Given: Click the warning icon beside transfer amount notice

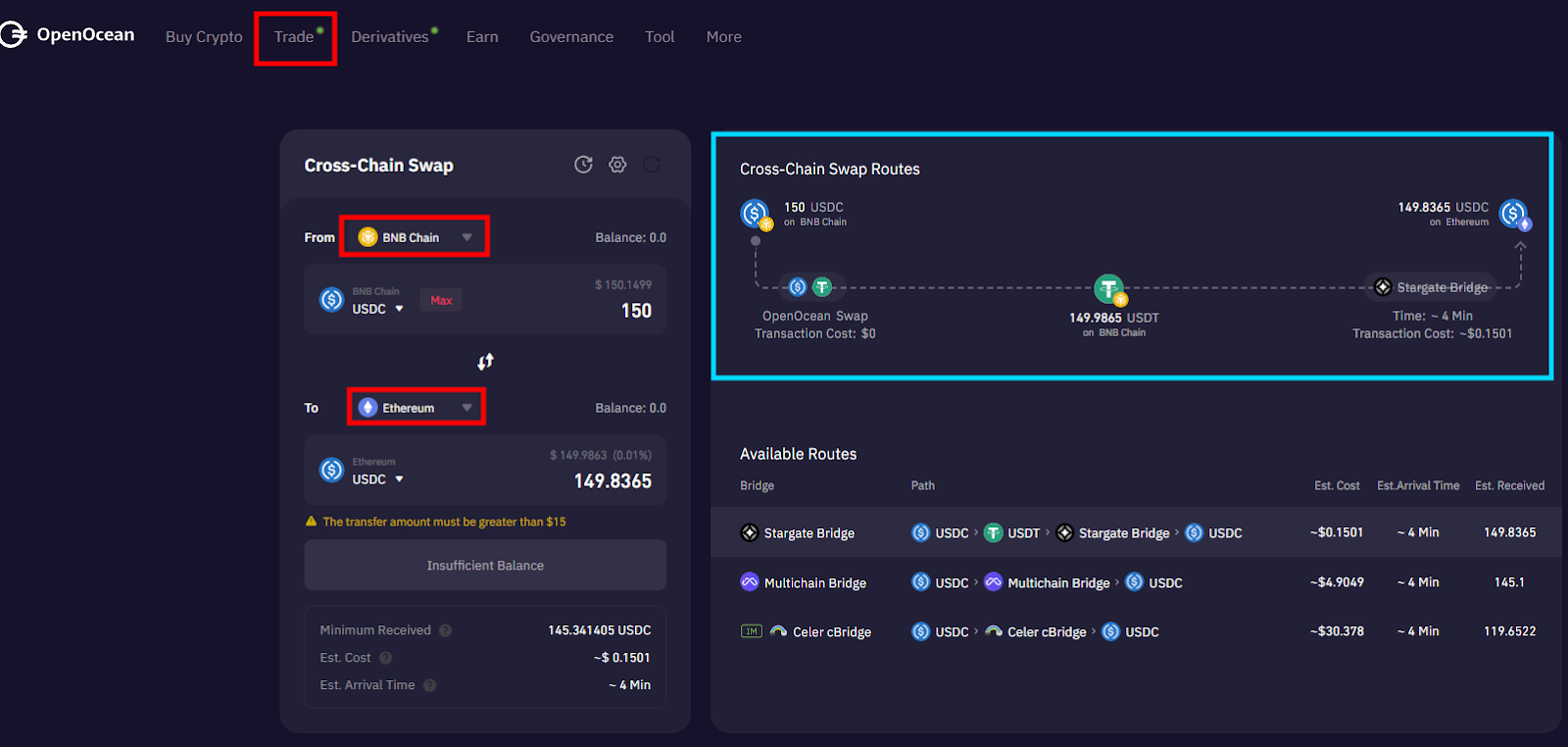Looking at the screenshot, I should [312, 522].
